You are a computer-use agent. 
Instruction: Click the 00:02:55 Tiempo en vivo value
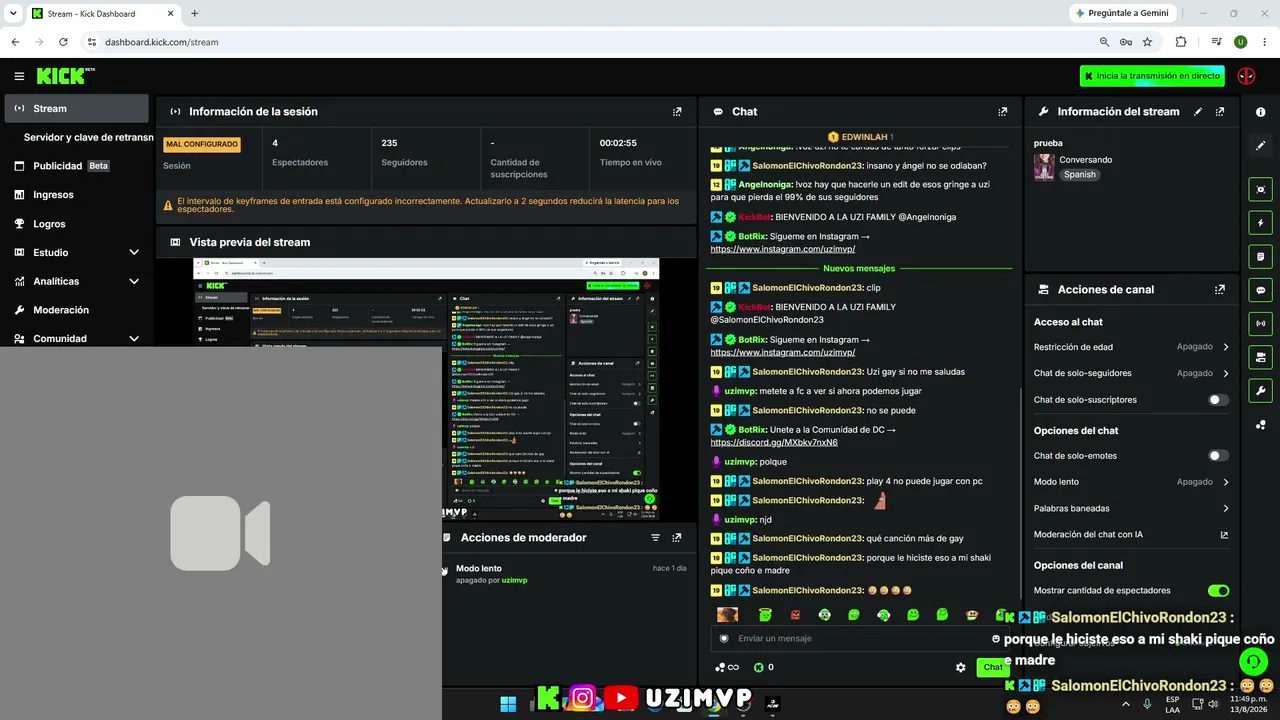coord(618,143)
